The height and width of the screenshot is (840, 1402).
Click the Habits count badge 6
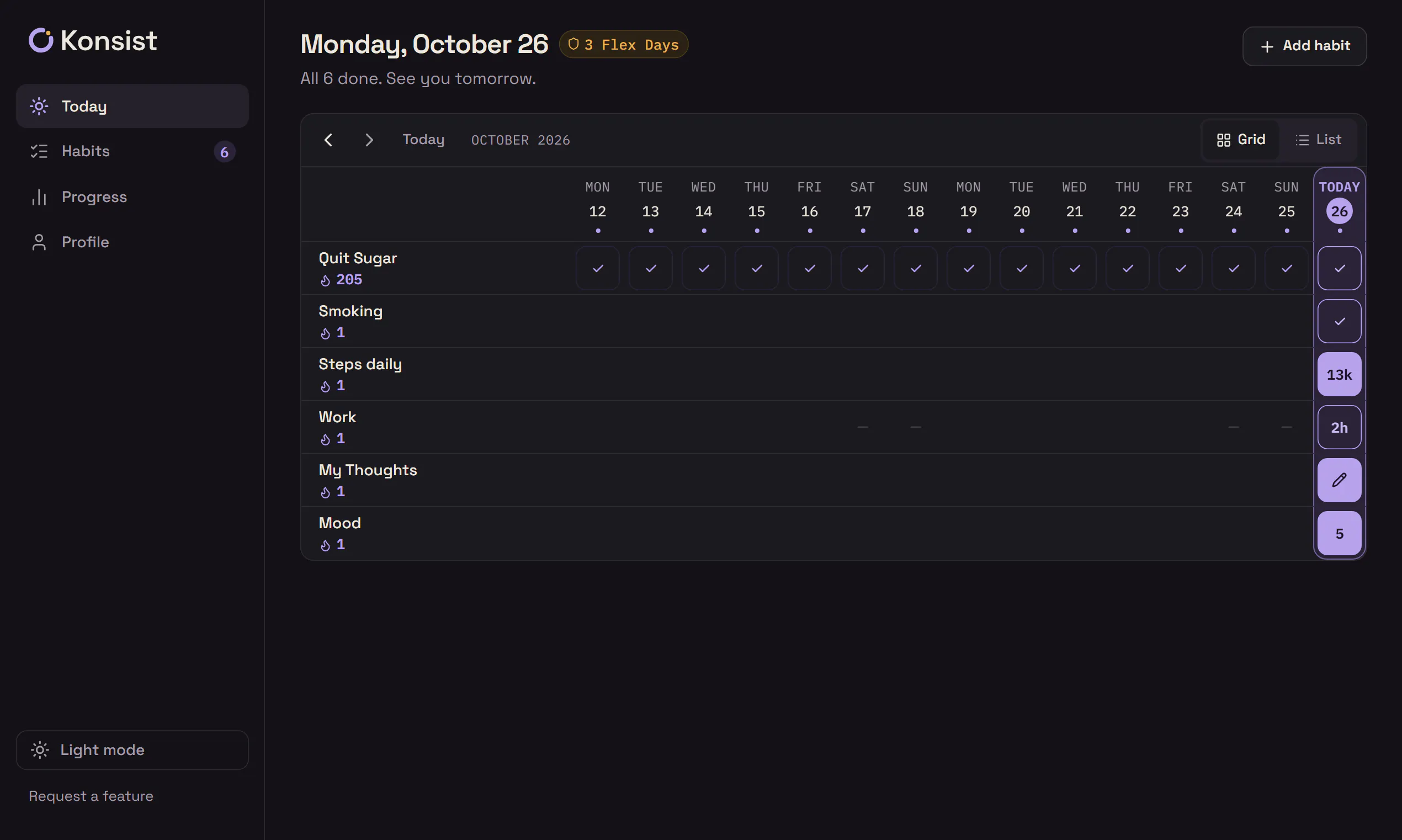(x=224, y=152)
